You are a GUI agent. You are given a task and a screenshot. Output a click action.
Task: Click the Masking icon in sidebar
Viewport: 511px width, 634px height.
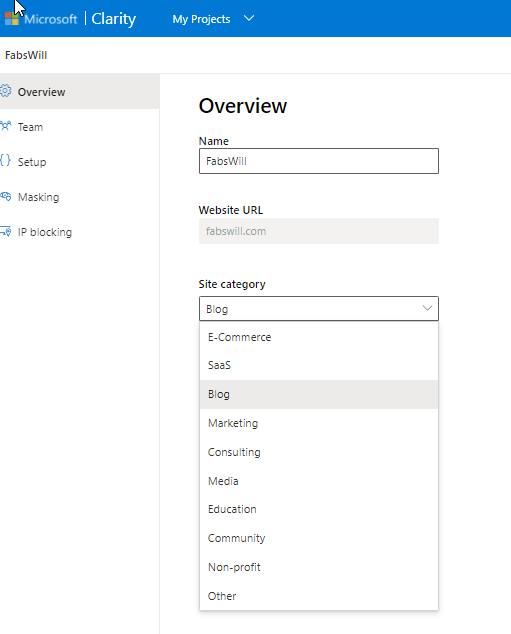6,197
